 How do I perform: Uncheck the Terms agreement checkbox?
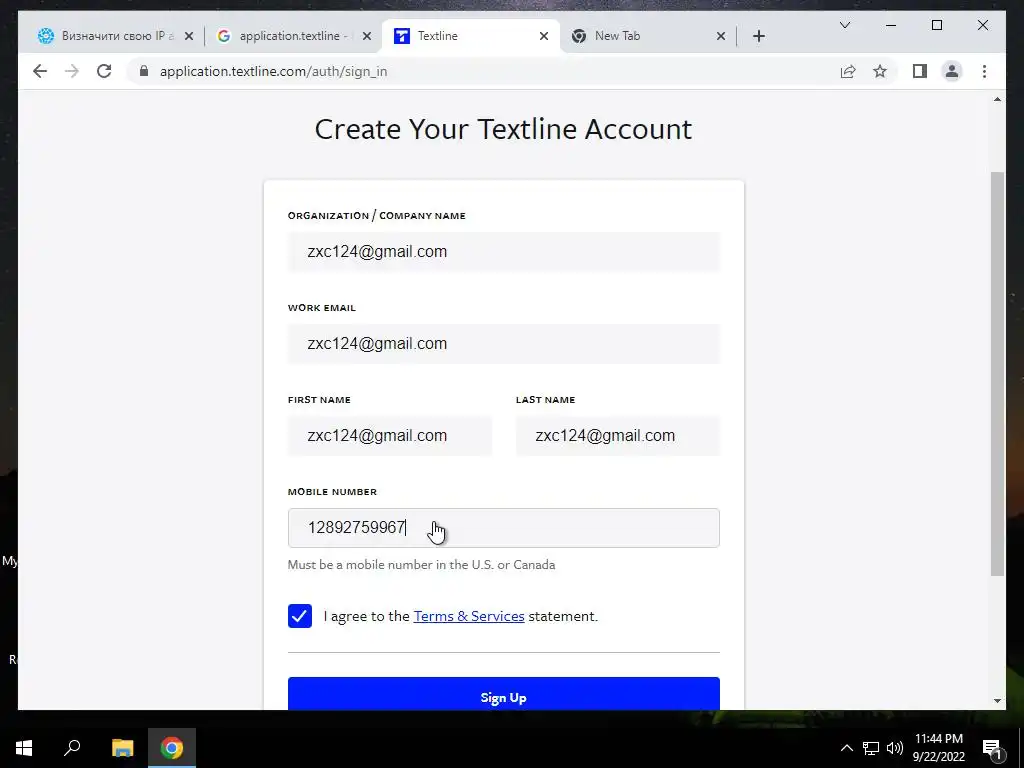point(300,616)
